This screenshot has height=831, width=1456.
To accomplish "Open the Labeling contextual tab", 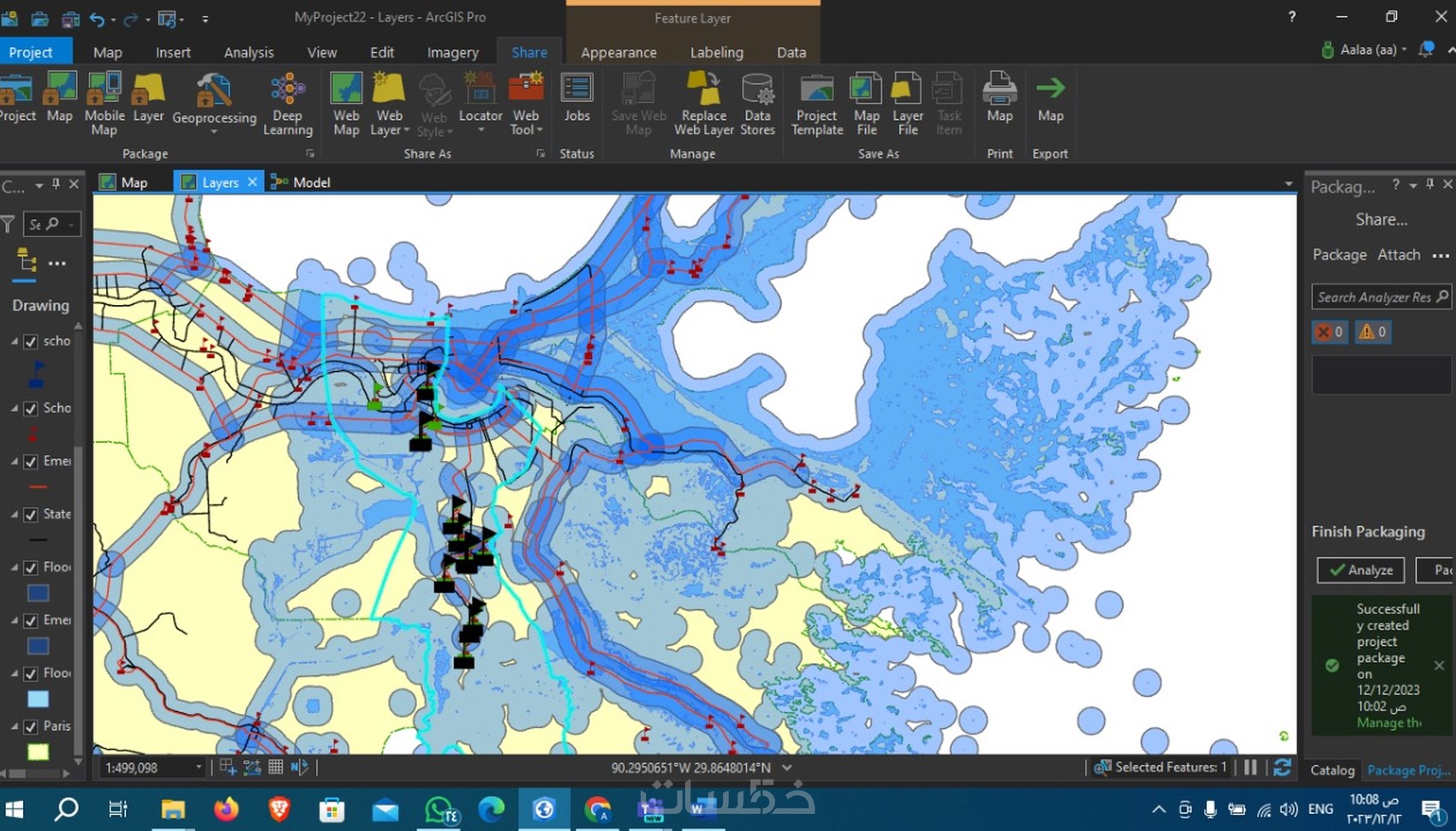I will [x=717, y=51].
